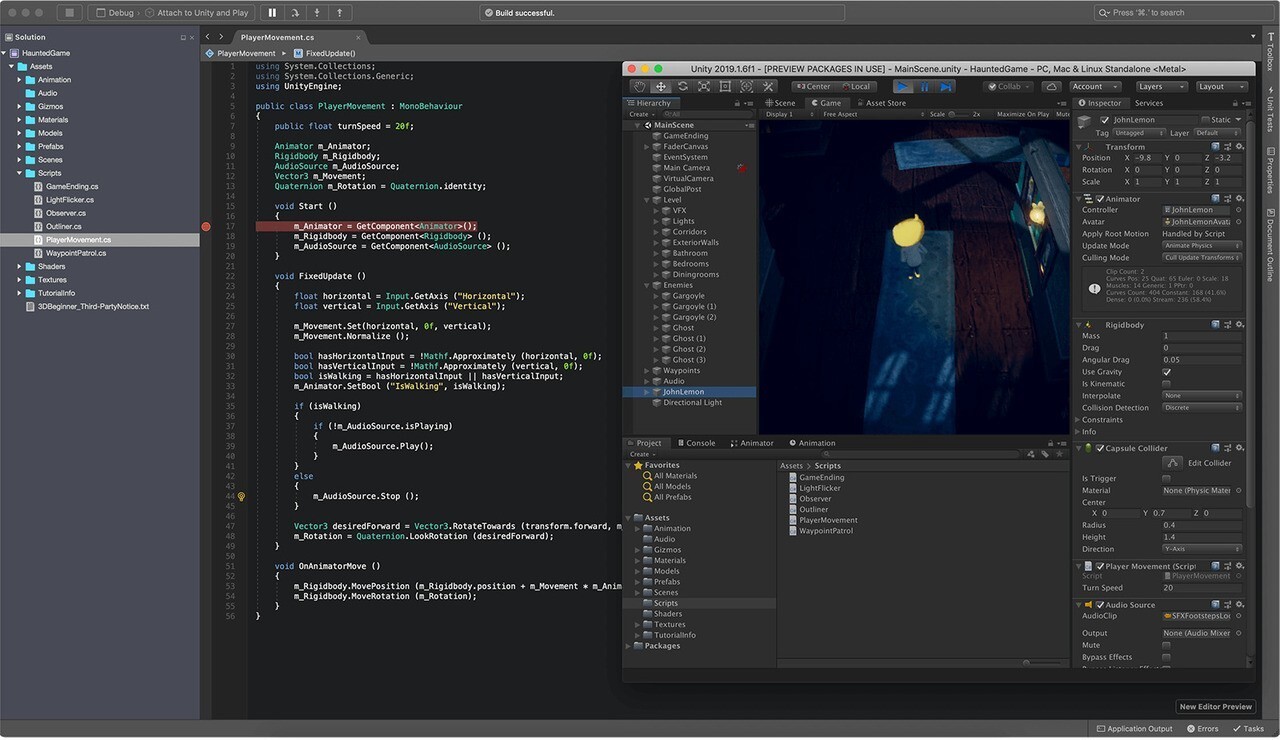This screenshot has height=740, width=1280.
Task: Switch to the Console tab
Action: 696,443
